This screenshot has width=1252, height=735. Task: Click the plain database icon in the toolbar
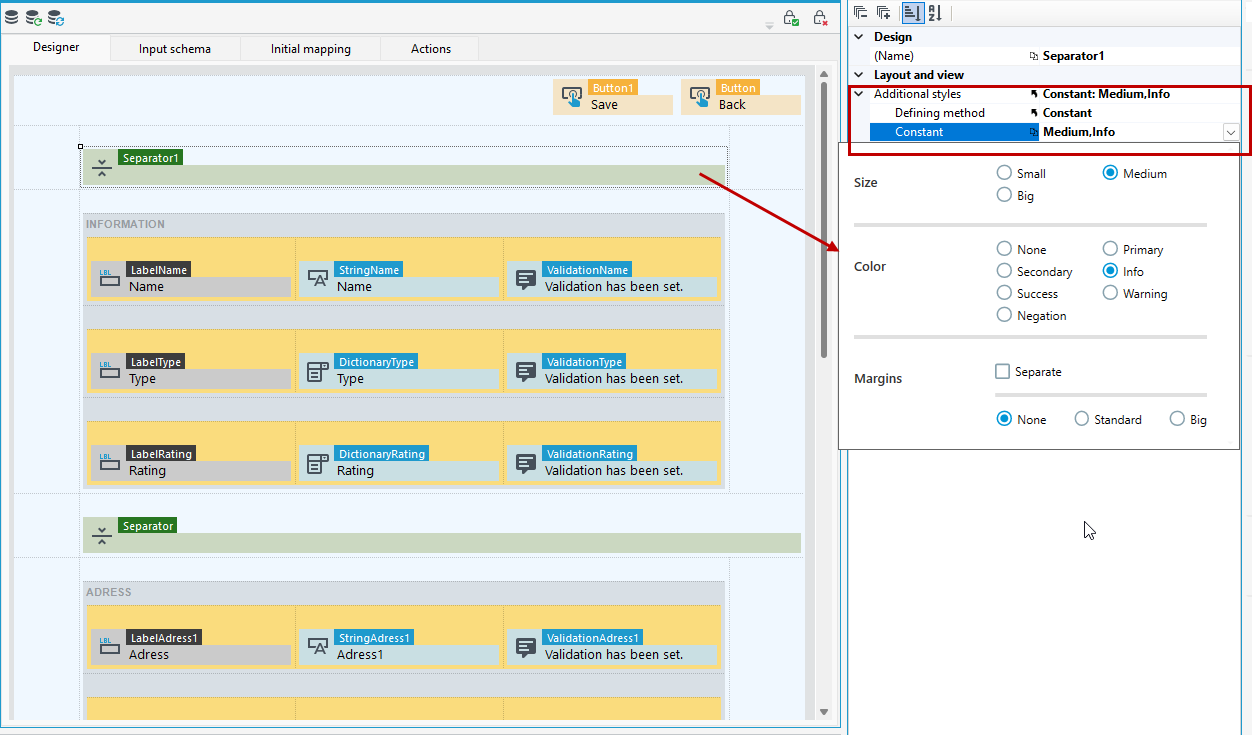click(x=12, y=17)
